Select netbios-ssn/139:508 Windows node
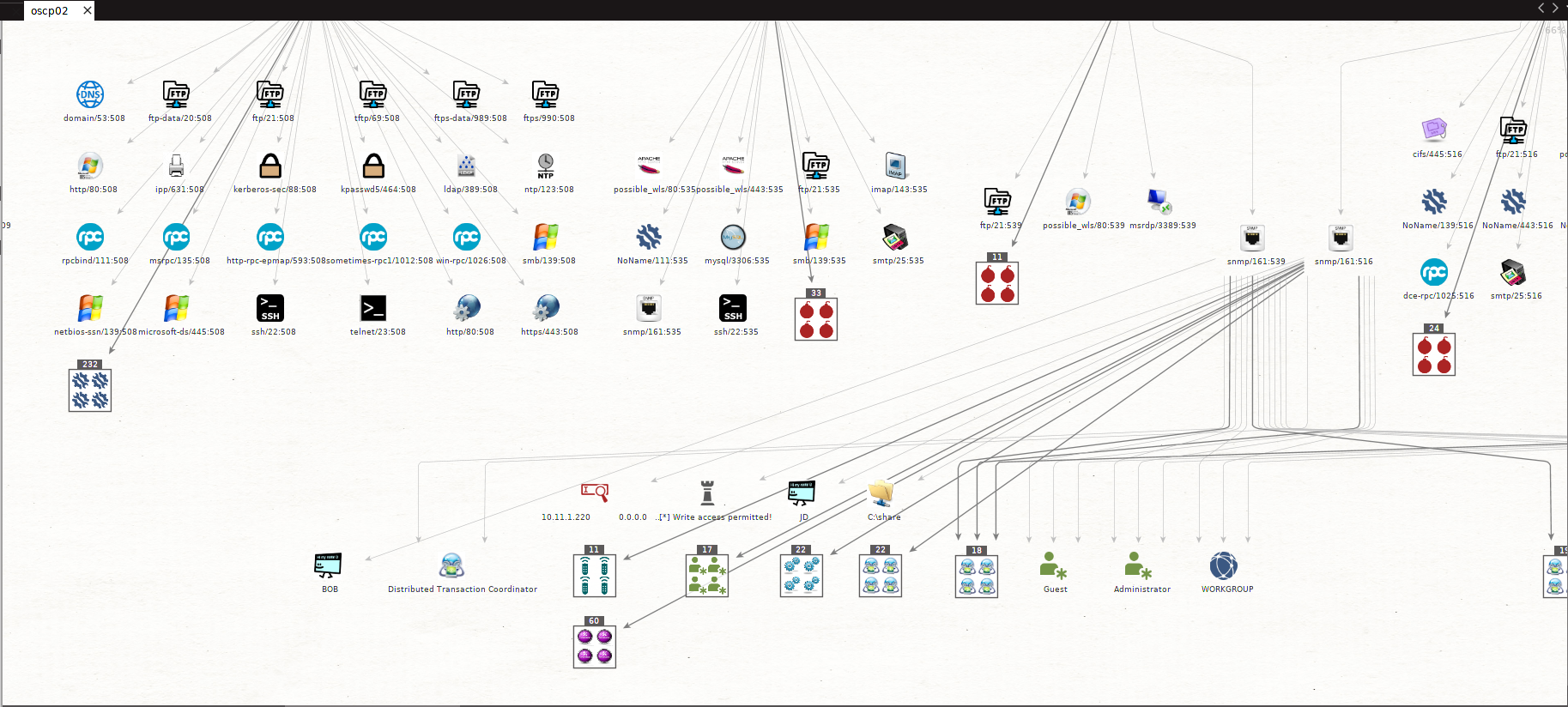The width and height of the screenshot is (1568, 707). 90,308
